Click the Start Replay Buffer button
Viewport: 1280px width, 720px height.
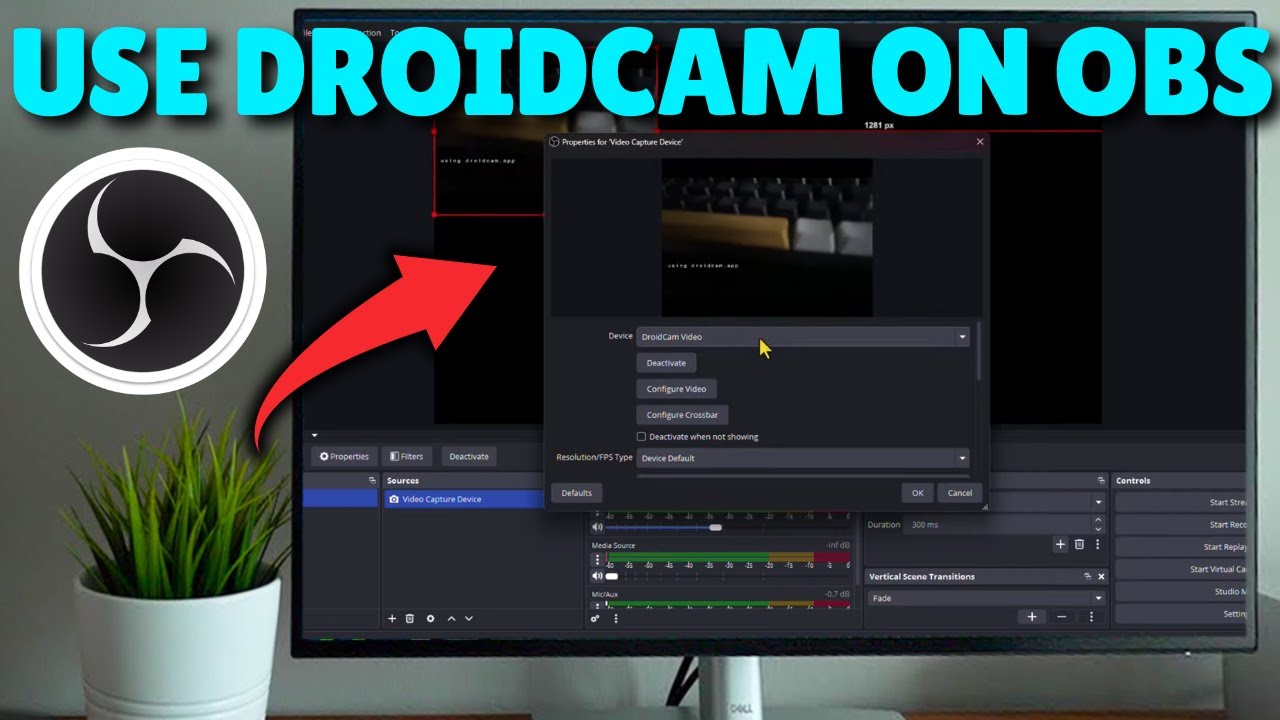click(x=1181, y=547)
